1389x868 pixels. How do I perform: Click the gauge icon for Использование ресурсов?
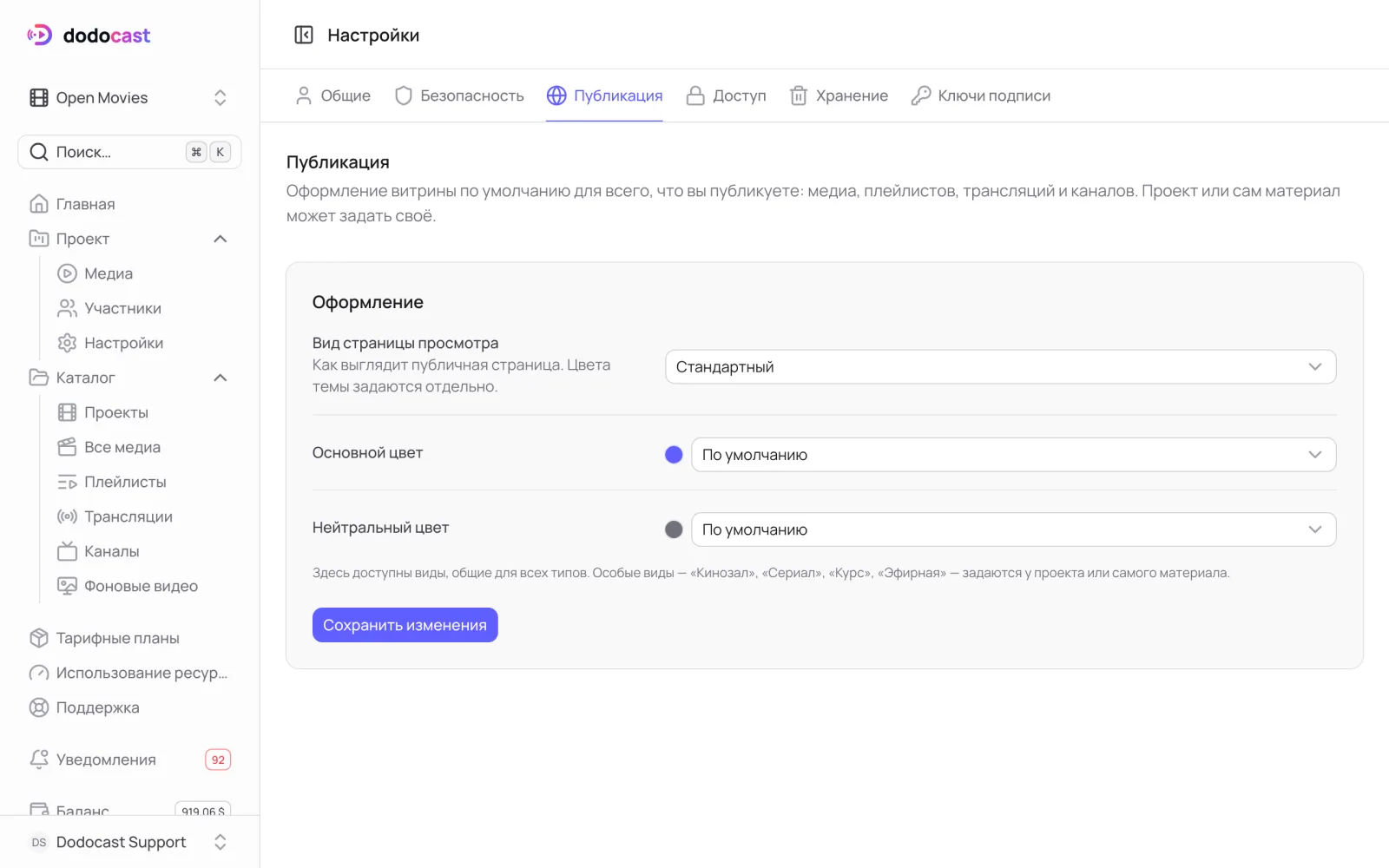39,673
